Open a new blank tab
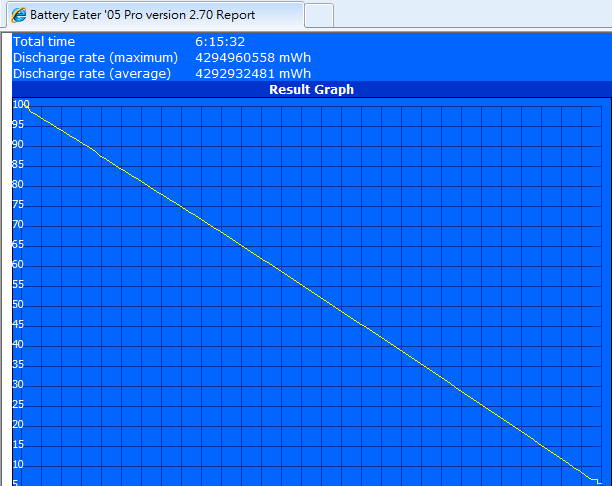This screenshot has height=486, width=612. click(x=318, y=15)
